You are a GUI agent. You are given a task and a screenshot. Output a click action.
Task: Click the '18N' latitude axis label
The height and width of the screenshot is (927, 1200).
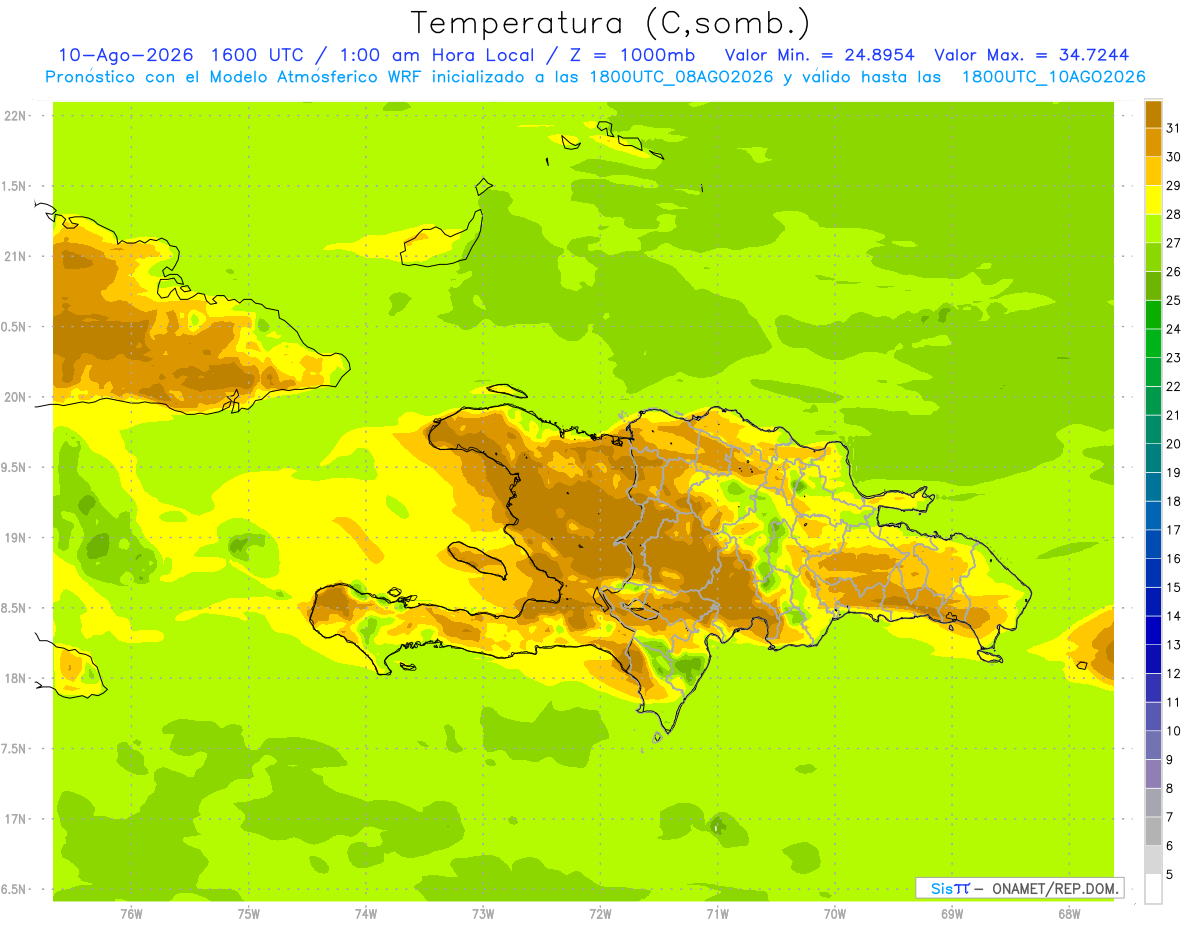coord(14,678)
